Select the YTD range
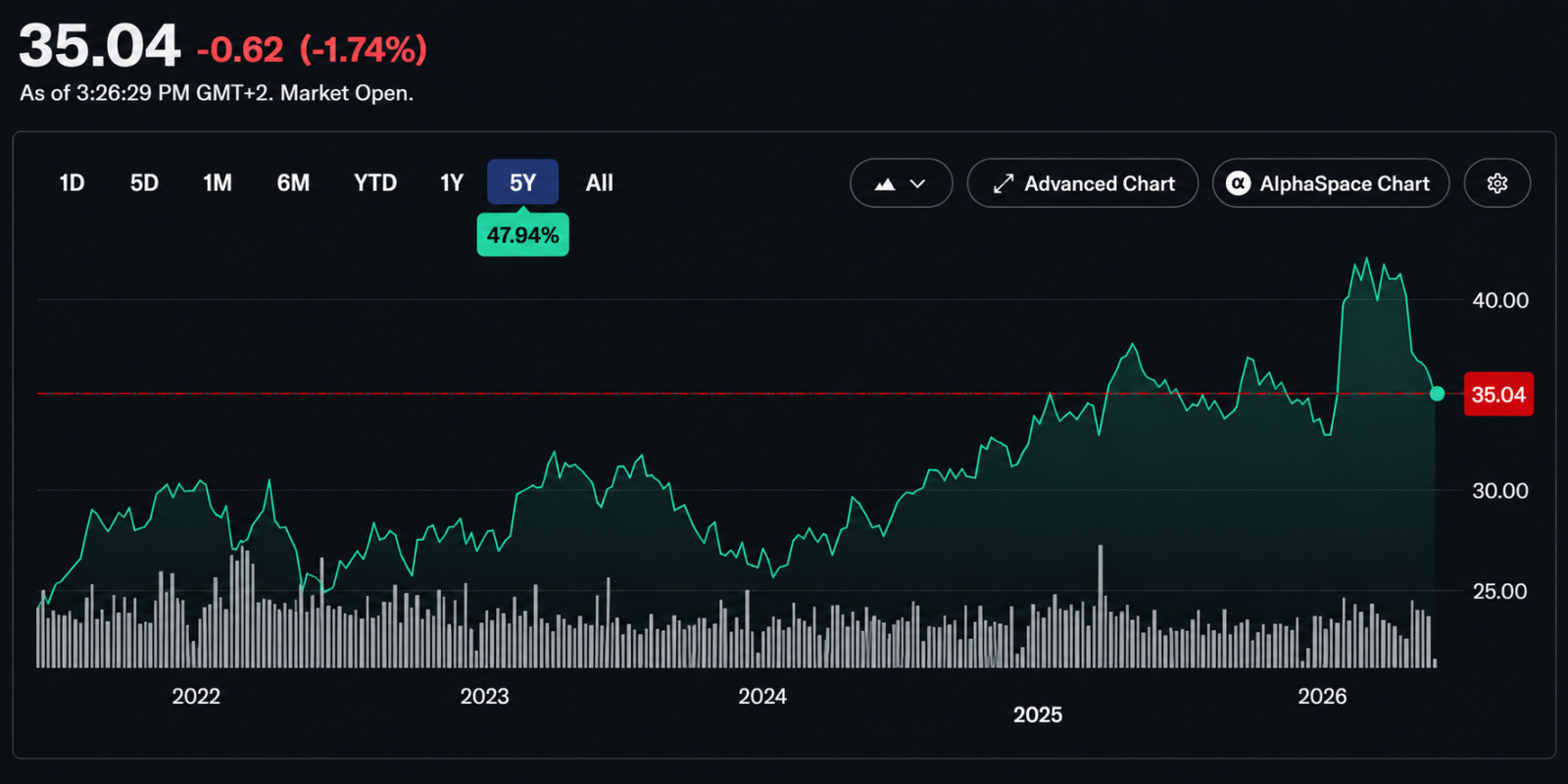Image resolution: width=1568 pixels, height=784 pixels. (x=375, y=183)
